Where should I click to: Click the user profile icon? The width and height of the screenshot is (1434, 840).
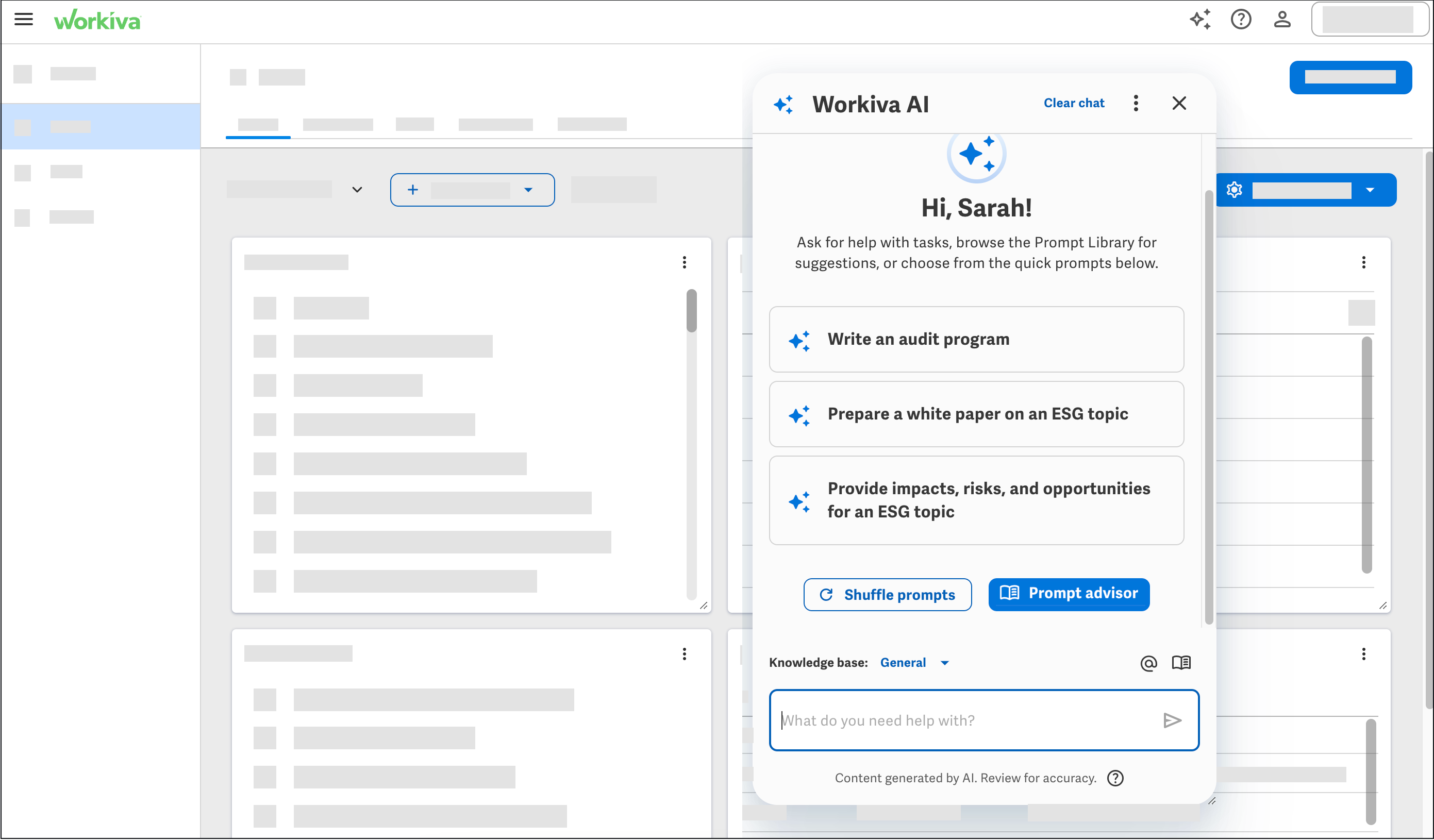[x=1282, y=20]
